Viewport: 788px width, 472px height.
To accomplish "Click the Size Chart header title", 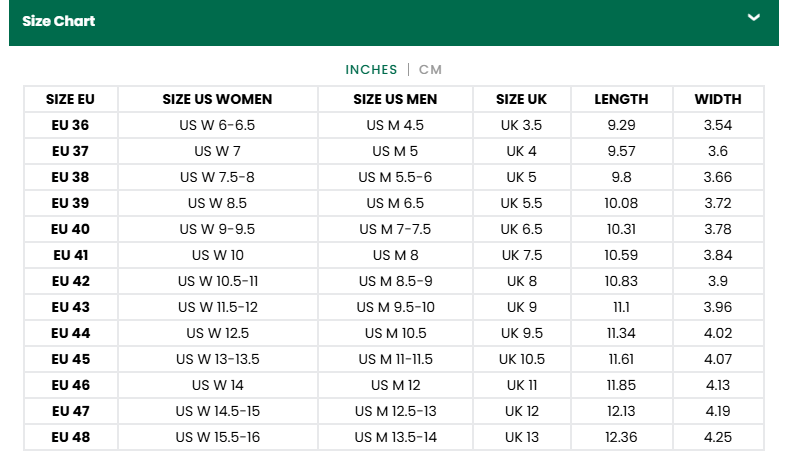I will tap(59, 21).
